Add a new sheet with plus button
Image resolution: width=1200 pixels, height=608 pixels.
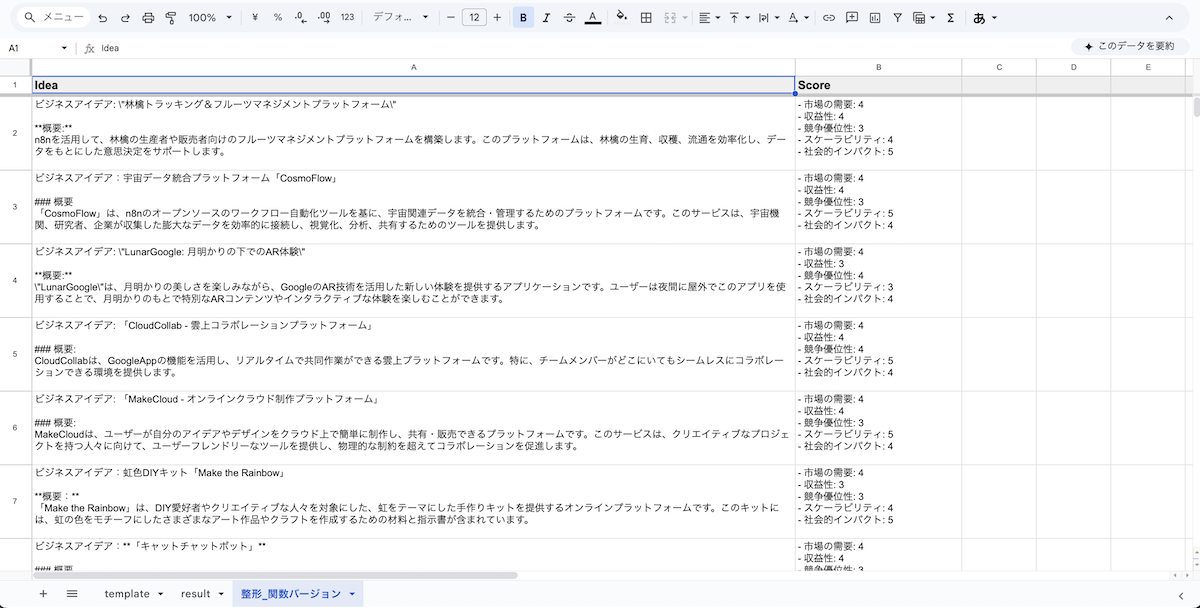click(x=43, y=594)
